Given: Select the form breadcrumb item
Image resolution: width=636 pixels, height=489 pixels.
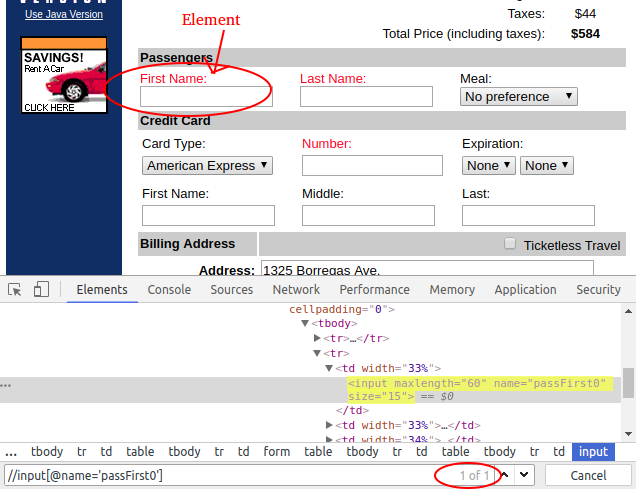Looking at the screenshot, I should (x=276, y=452).
